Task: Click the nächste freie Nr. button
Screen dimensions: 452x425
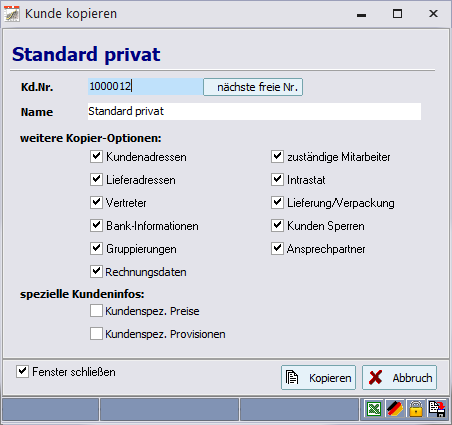Action: 253,87
